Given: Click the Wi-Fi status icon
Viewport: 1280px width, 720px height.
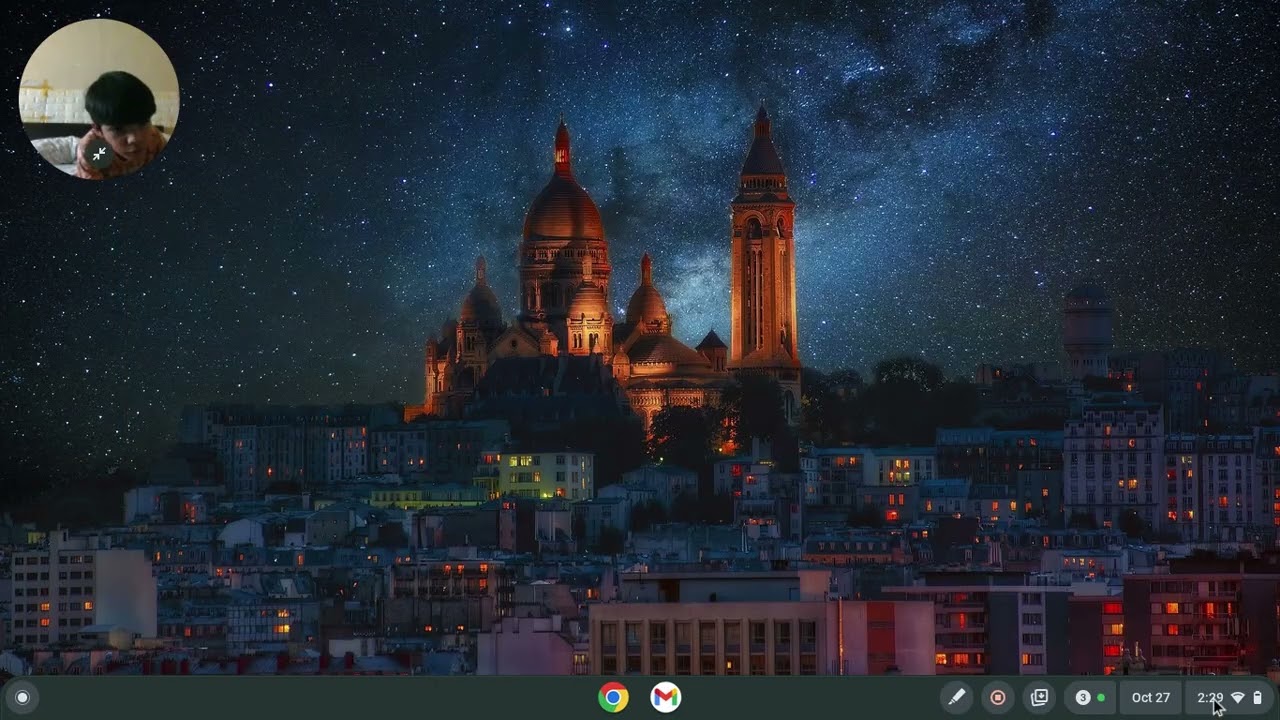Looking at the screenshot, I should 1238,697.
